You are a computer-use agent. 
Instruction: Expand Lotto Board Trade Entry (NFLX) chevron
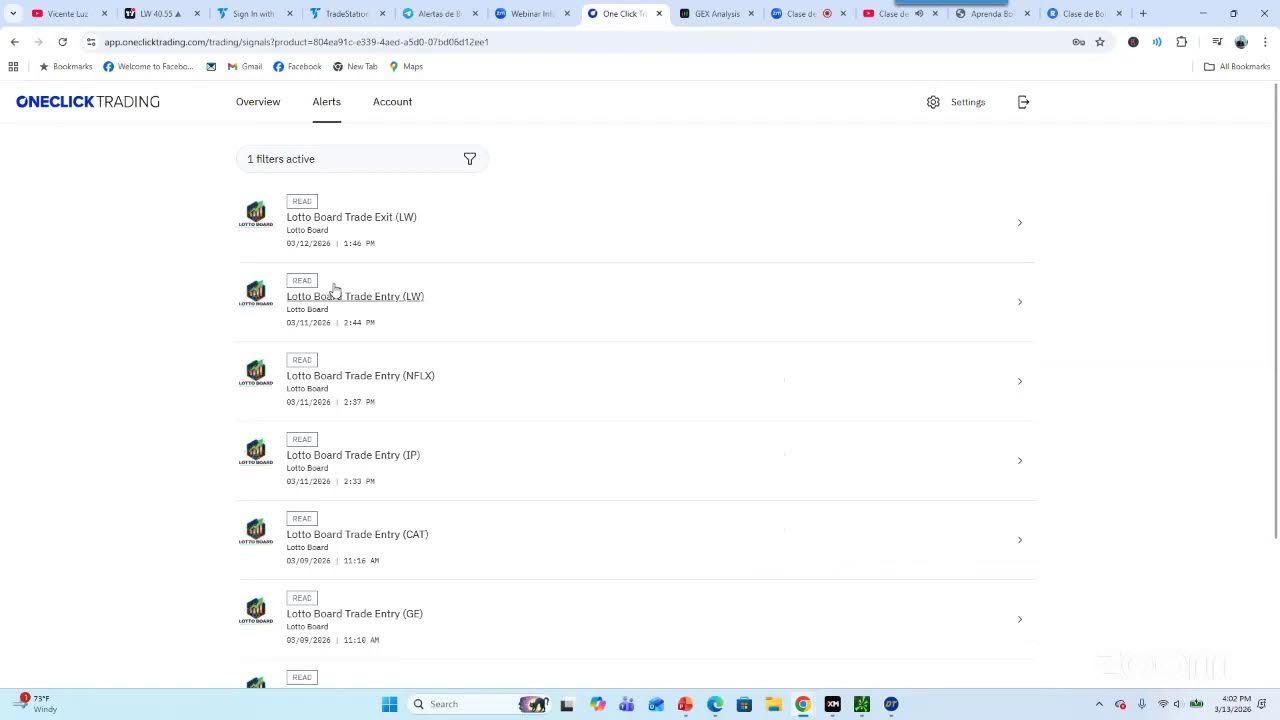pos(1020,381)
